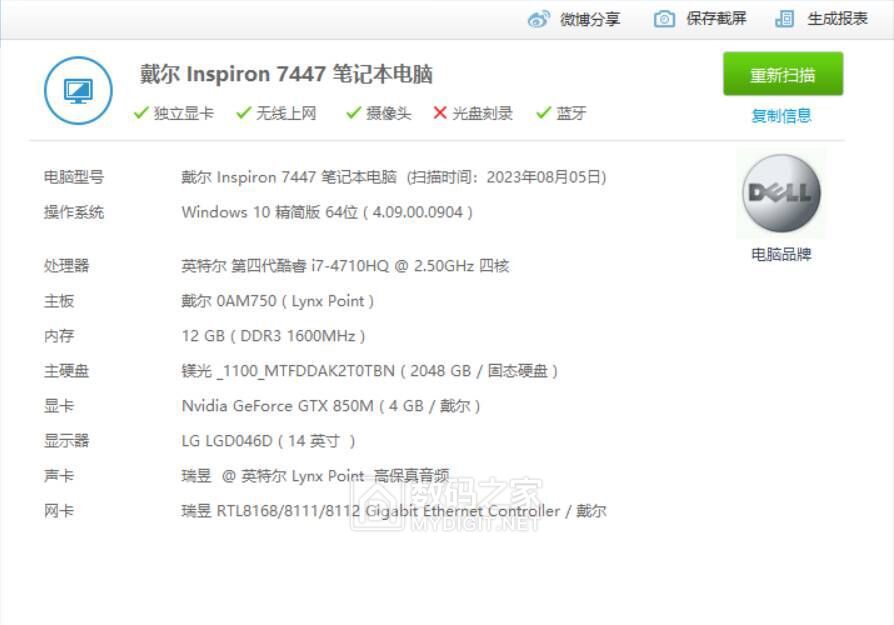Click the 显示器 row label

pos(66,441)
